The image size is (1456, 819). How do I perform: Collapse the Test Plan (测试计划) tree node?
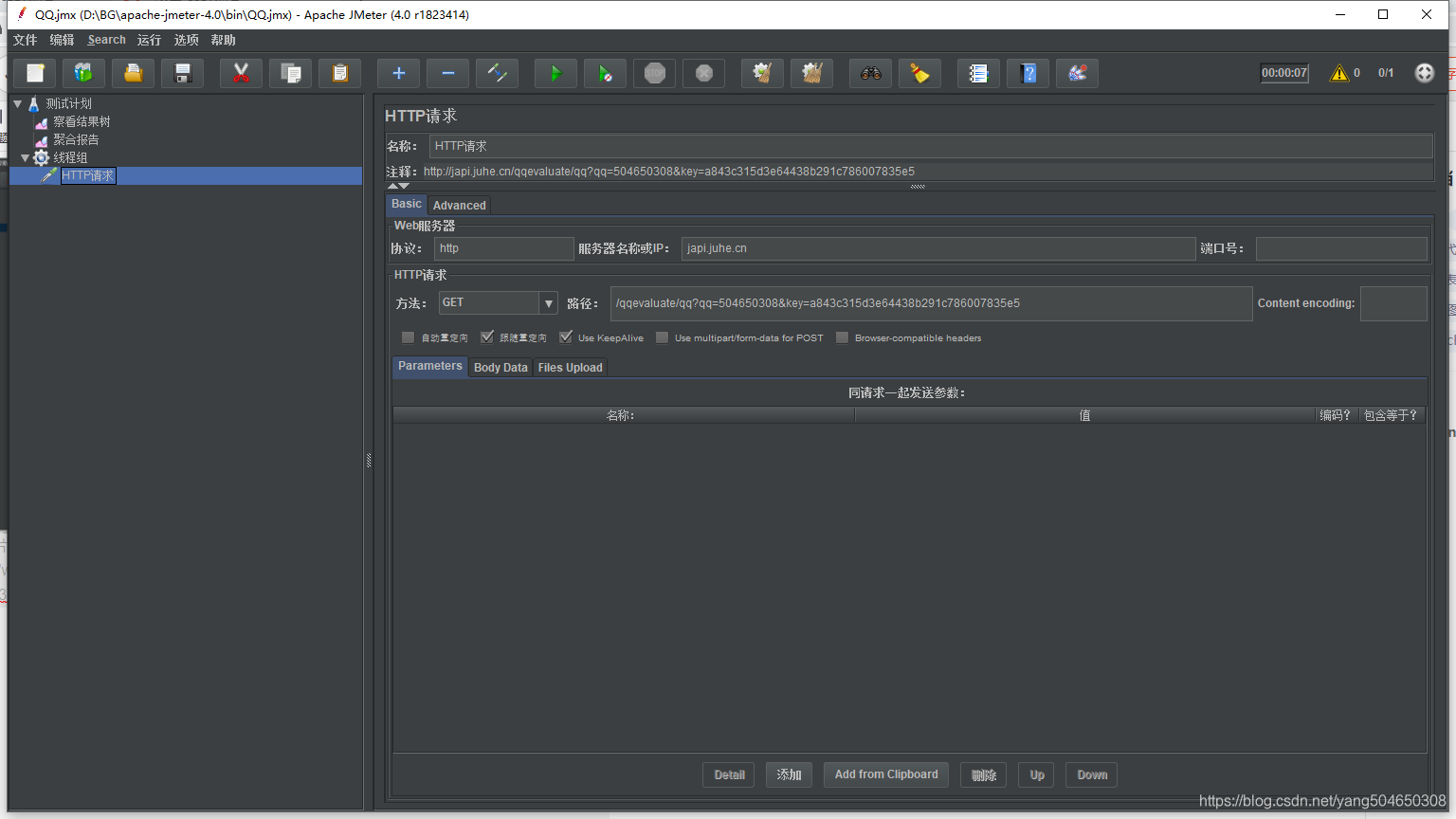click(18, 103)
